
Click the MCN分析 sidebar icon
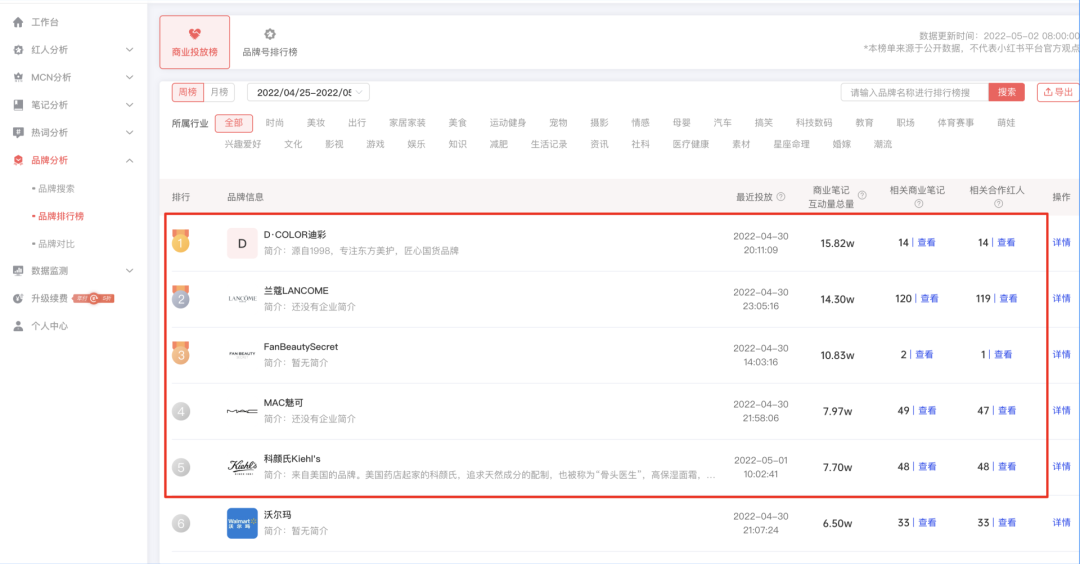coord(18,77)
